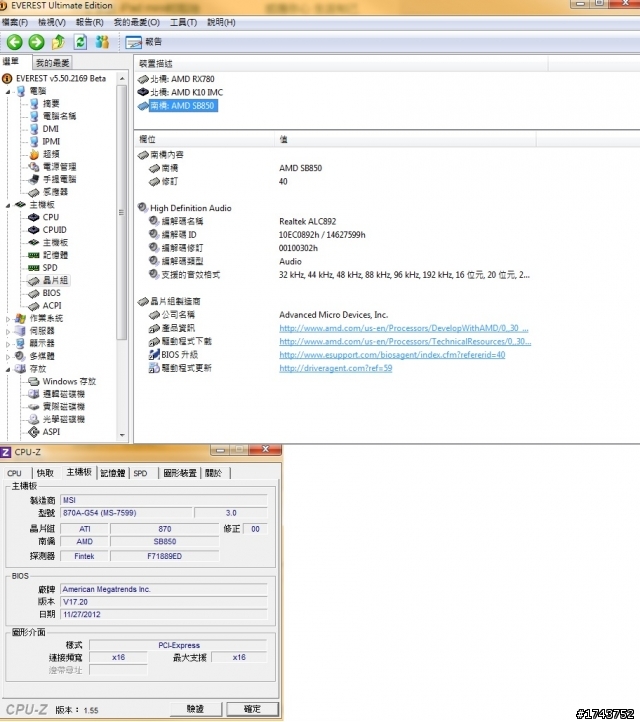Open the 工具(T) menu

[183, 22]
